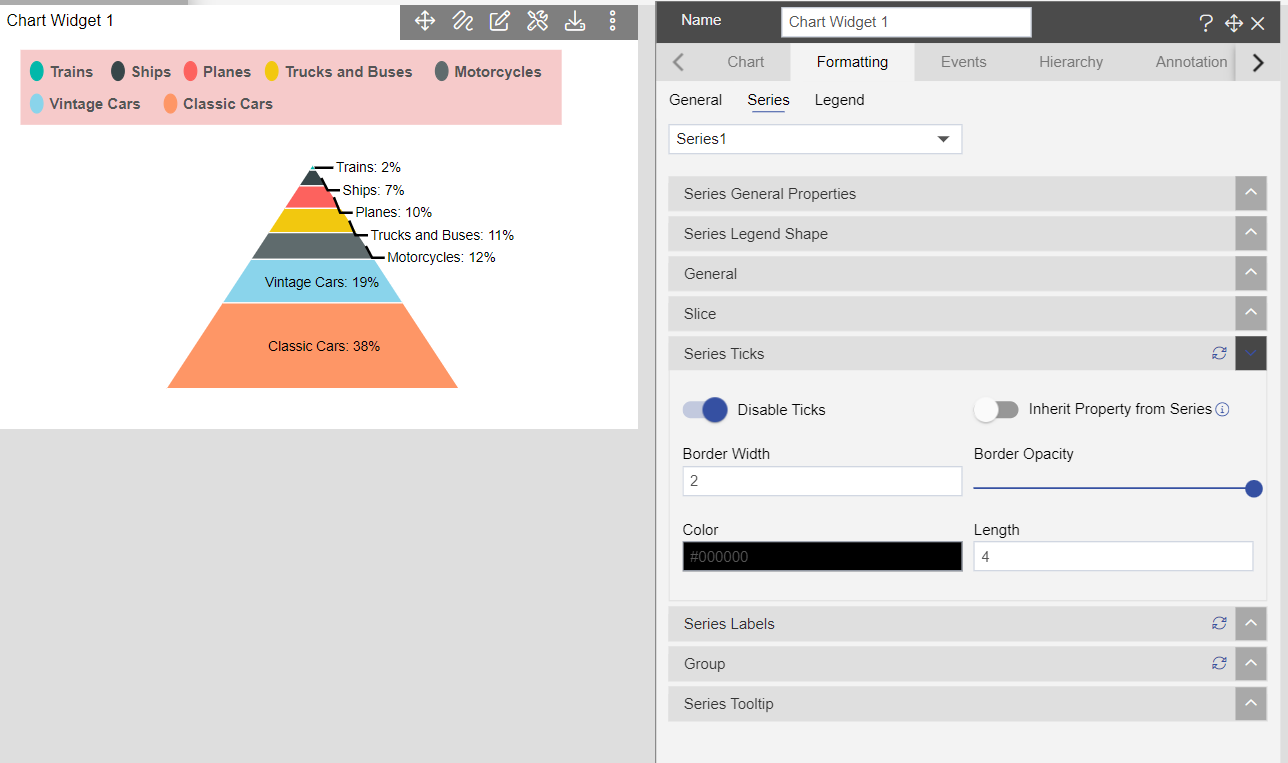Switch to the Hierarchy tab
The width and height of the screenshot is (1288, 763).
tap(1071, 62)
